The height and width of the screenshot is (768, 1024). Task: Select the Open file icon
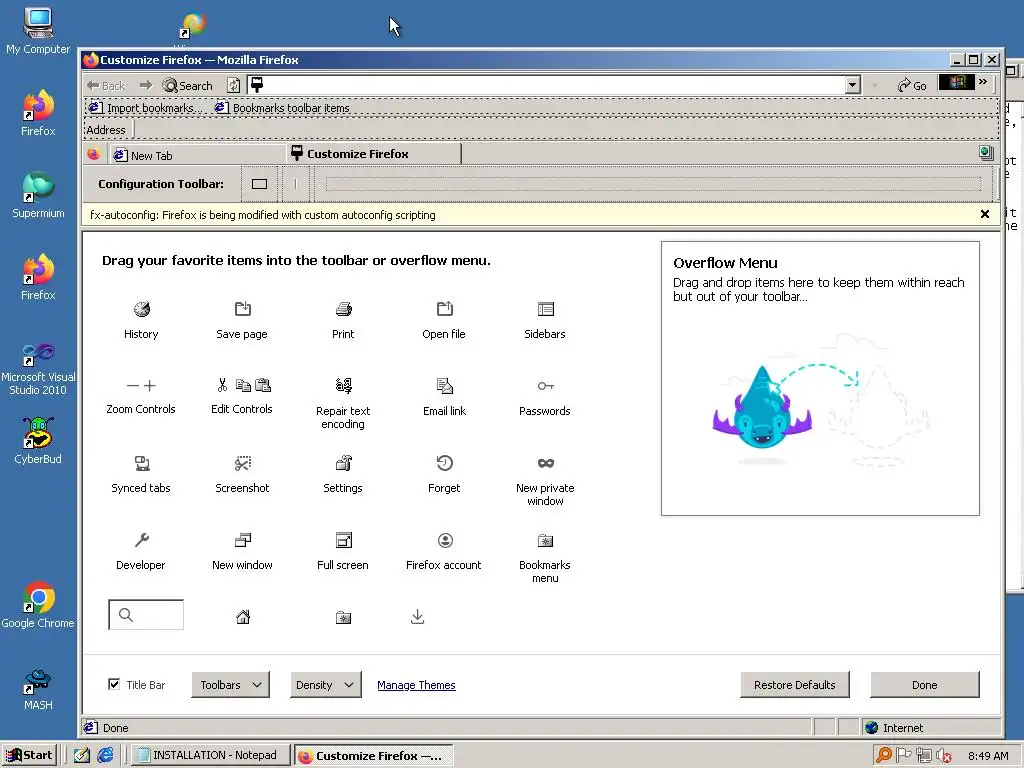[x=445, y=309]
